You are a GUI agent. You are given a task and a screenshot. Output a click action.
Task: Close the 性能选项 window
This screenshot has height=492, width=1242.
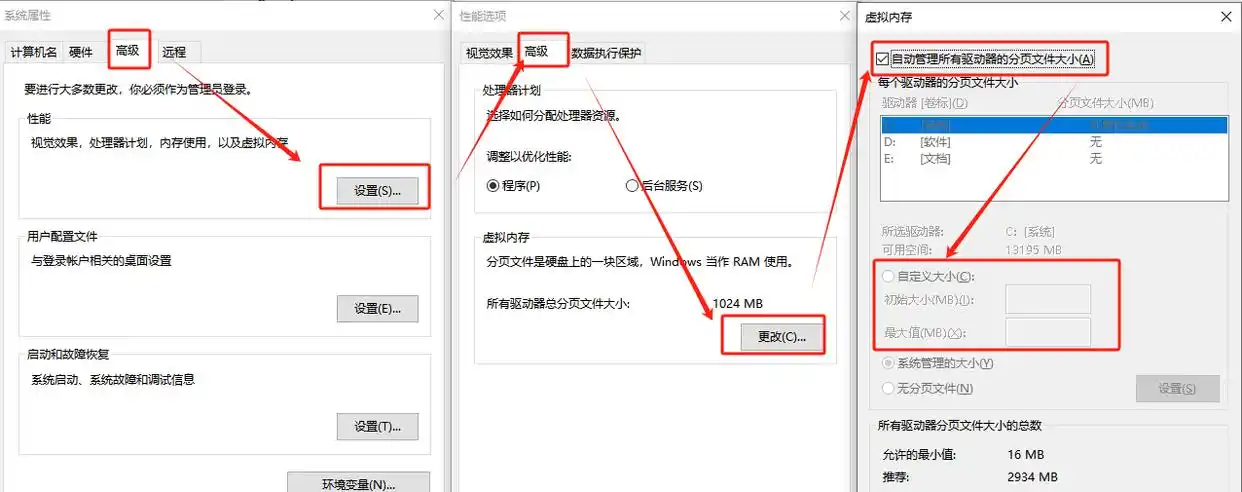pos(843,15)
